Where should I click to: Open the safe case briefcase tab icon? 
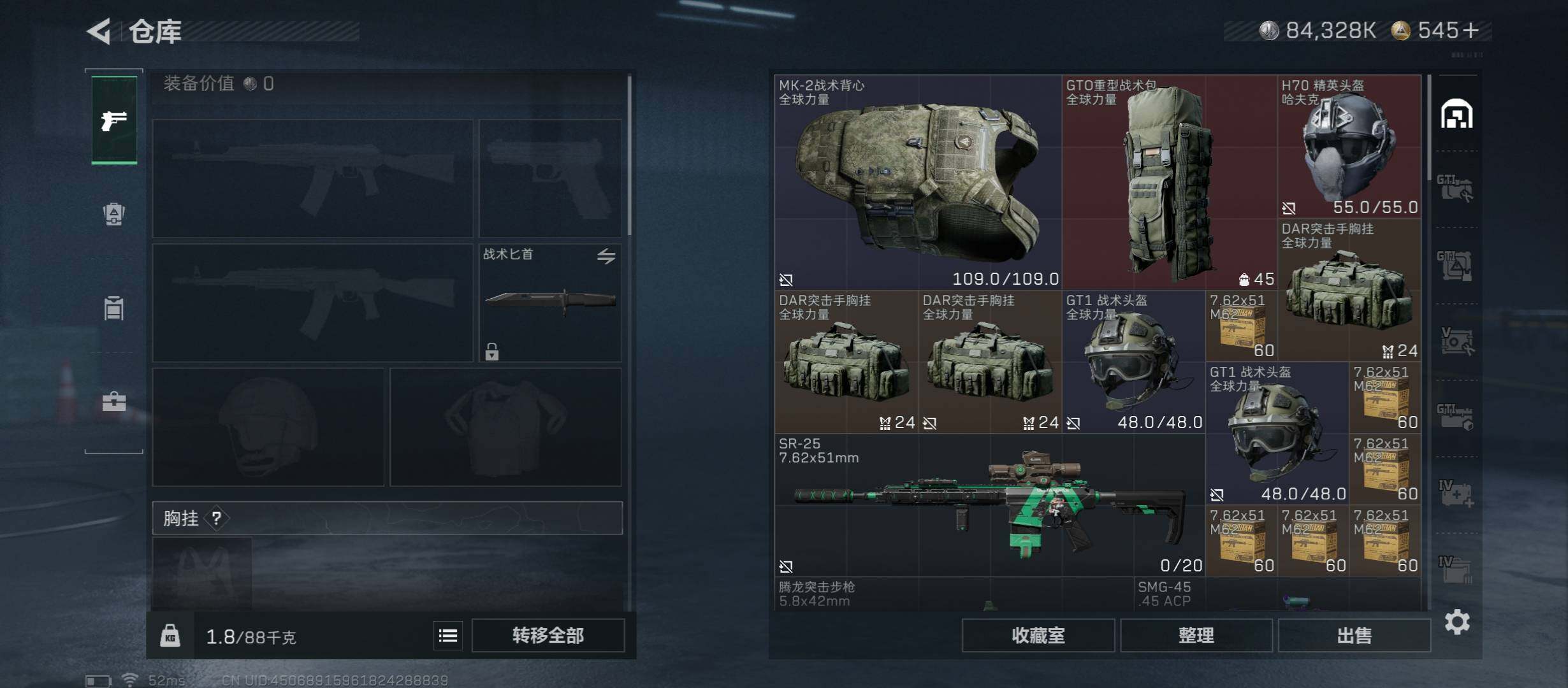tap(114, 401)
